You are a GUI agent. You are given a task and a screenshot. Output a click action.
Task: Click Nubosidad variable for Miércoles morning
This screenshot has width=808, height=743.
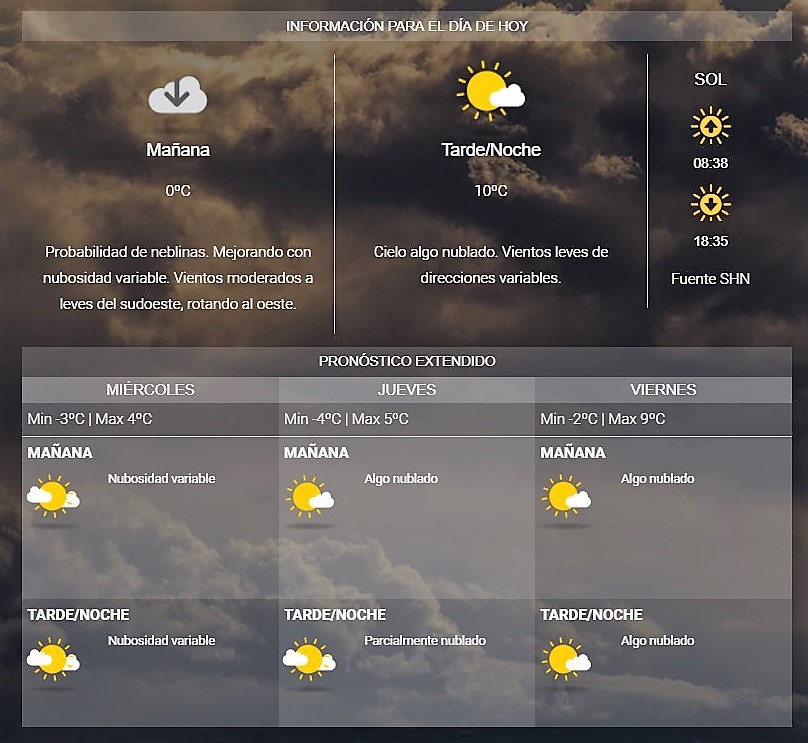tap(161, 479)
